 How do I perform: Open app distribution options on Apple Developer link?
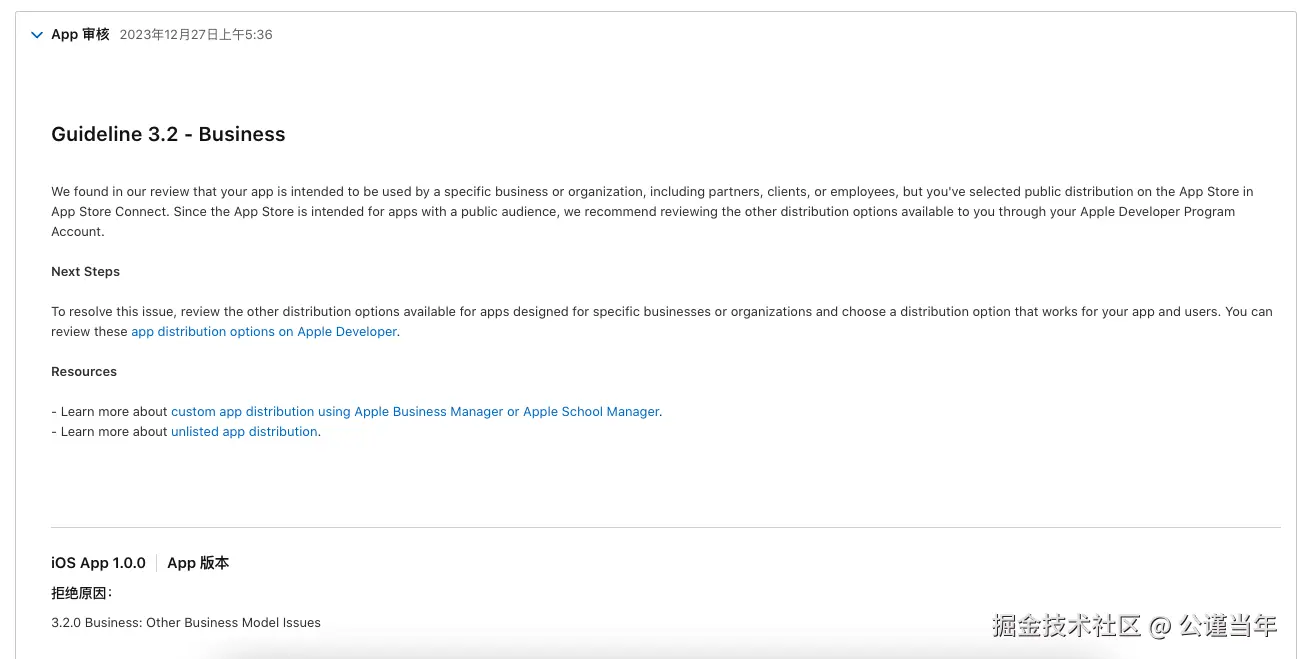click(264, 332)
